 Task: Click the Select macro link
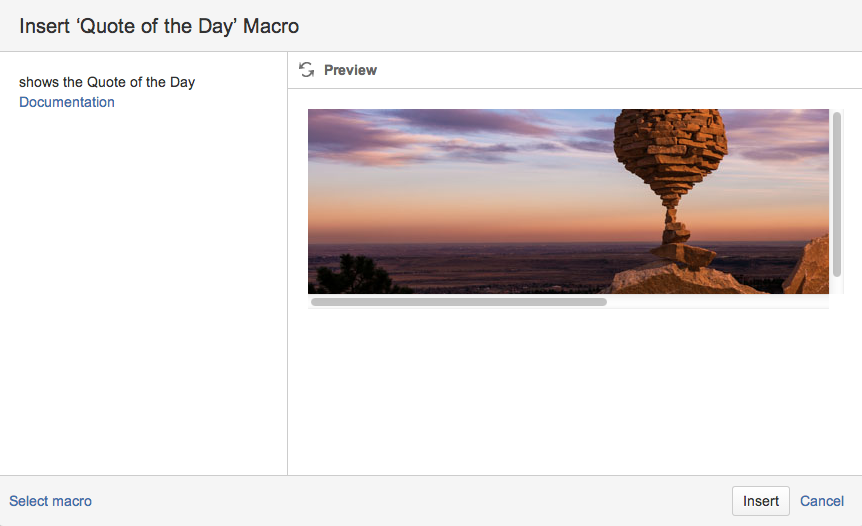51,501
